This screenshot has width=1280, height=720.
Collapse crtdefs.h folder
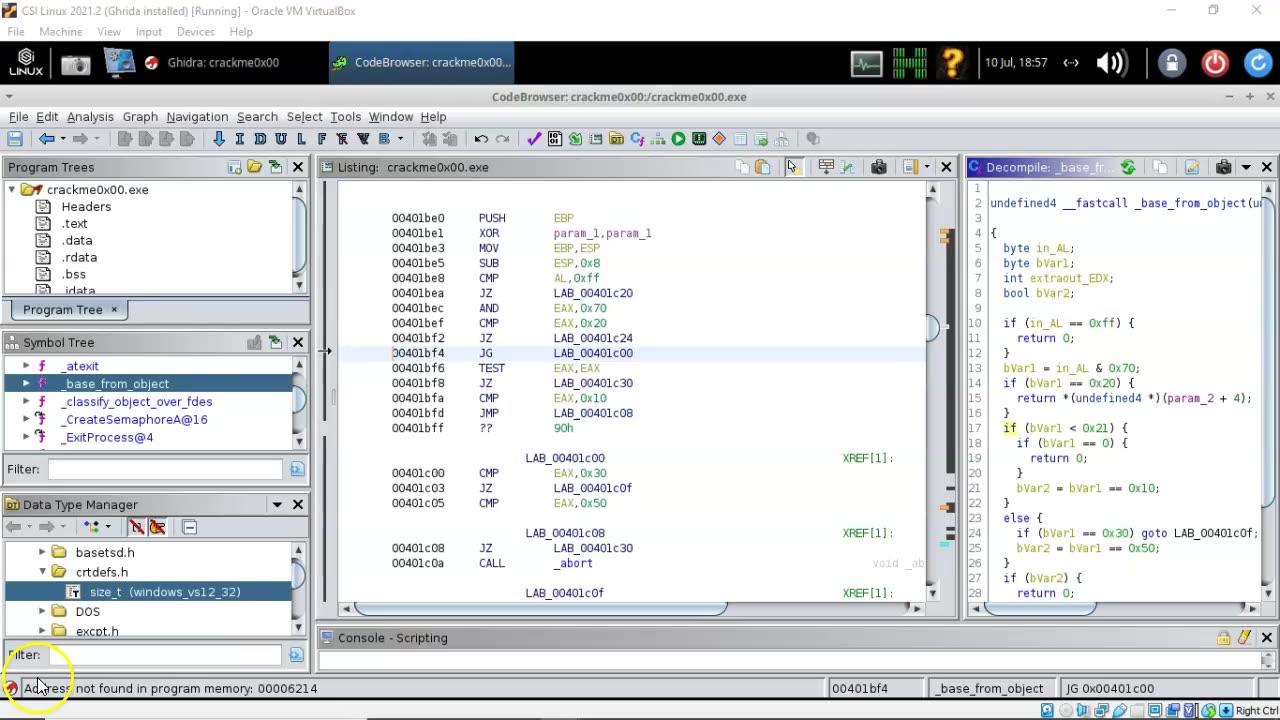[x=42, y=572]
